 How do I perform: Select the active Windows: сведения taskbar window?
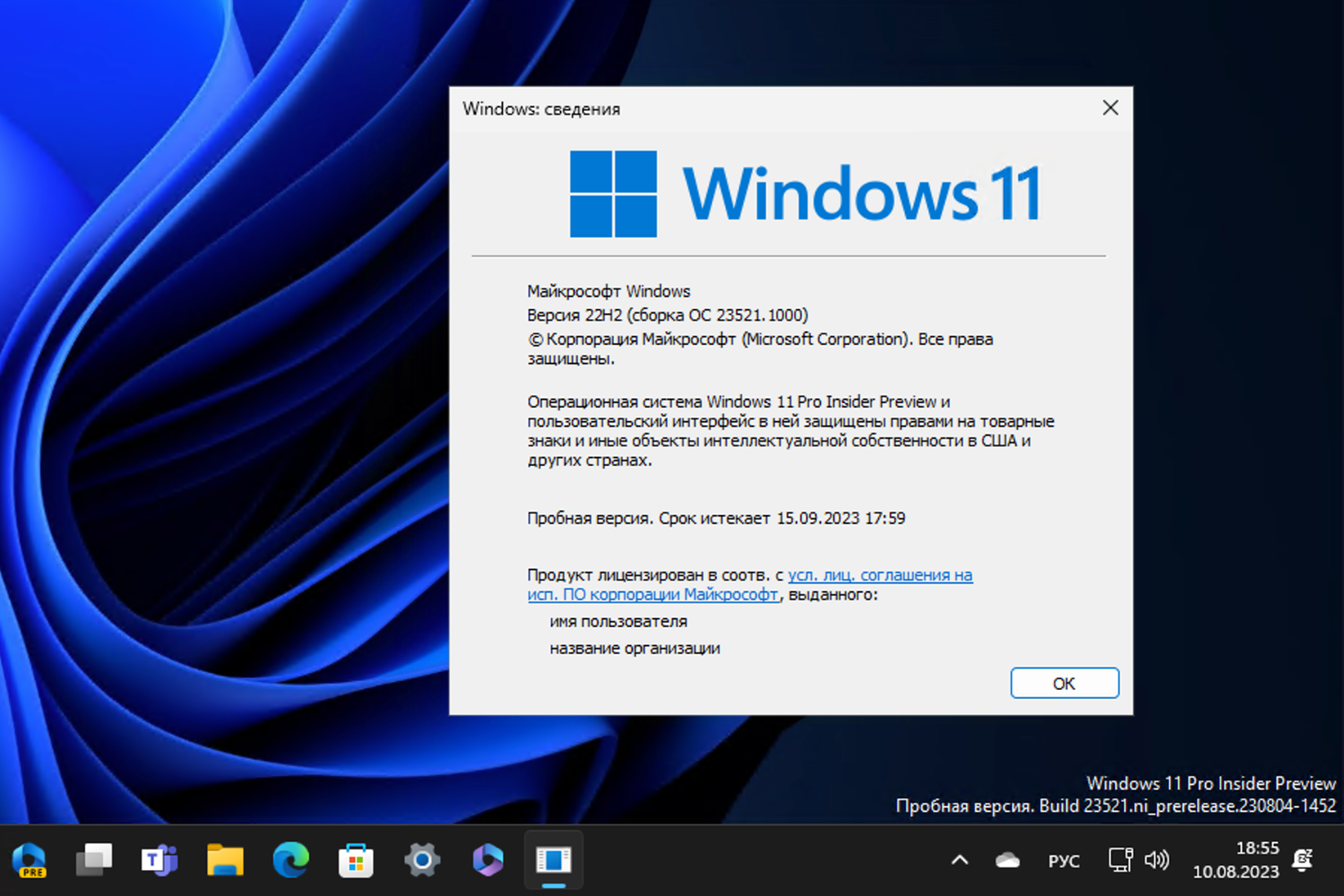tap(553, 859)
